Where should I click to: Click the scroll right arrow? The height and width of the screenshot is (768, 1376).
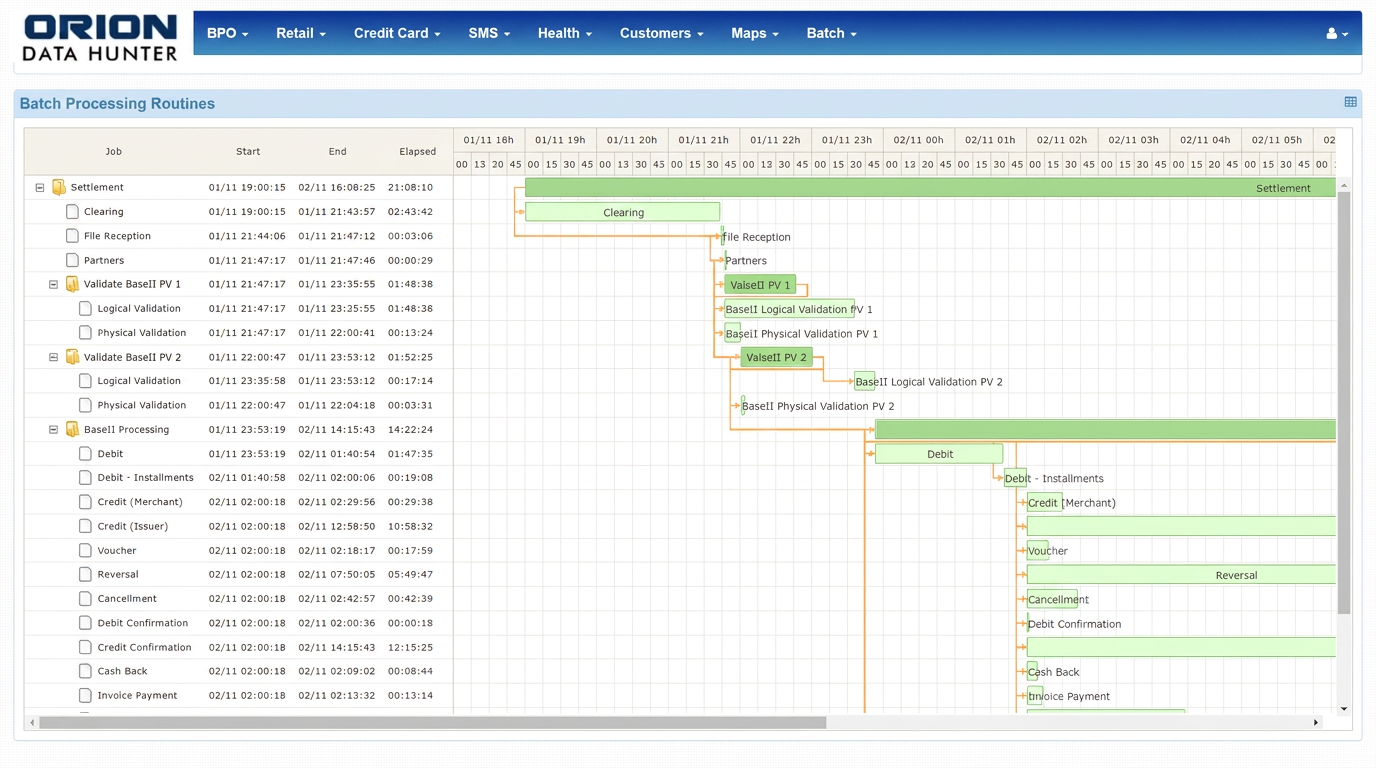(1316, 722)
